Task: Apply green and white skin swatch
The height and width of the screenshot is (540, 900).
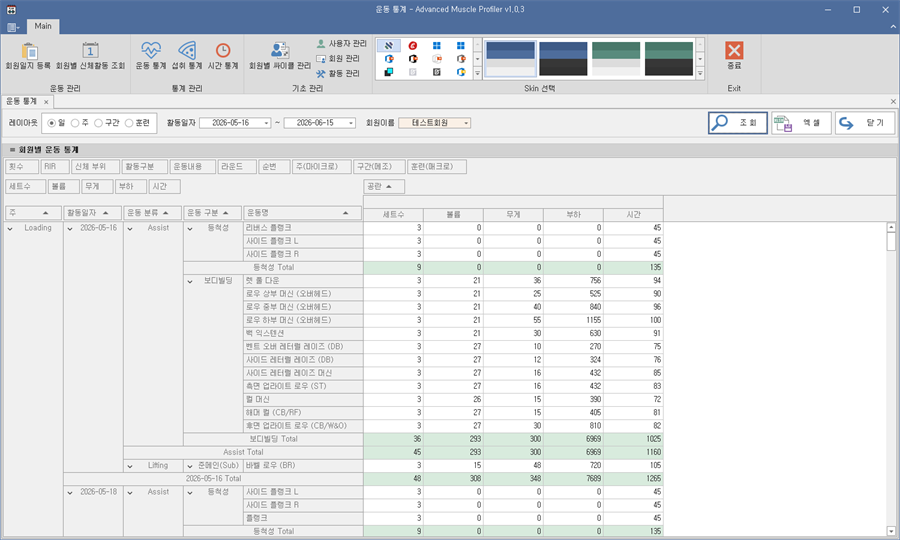Action: click(616, 59)
